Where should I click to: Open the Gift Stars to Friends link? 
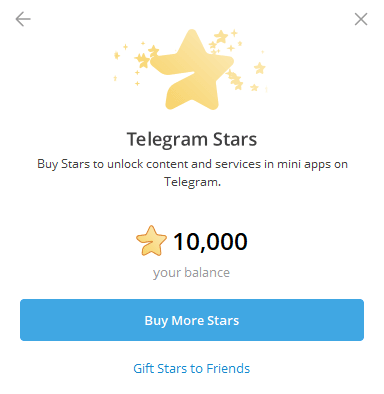click(192, 368)
